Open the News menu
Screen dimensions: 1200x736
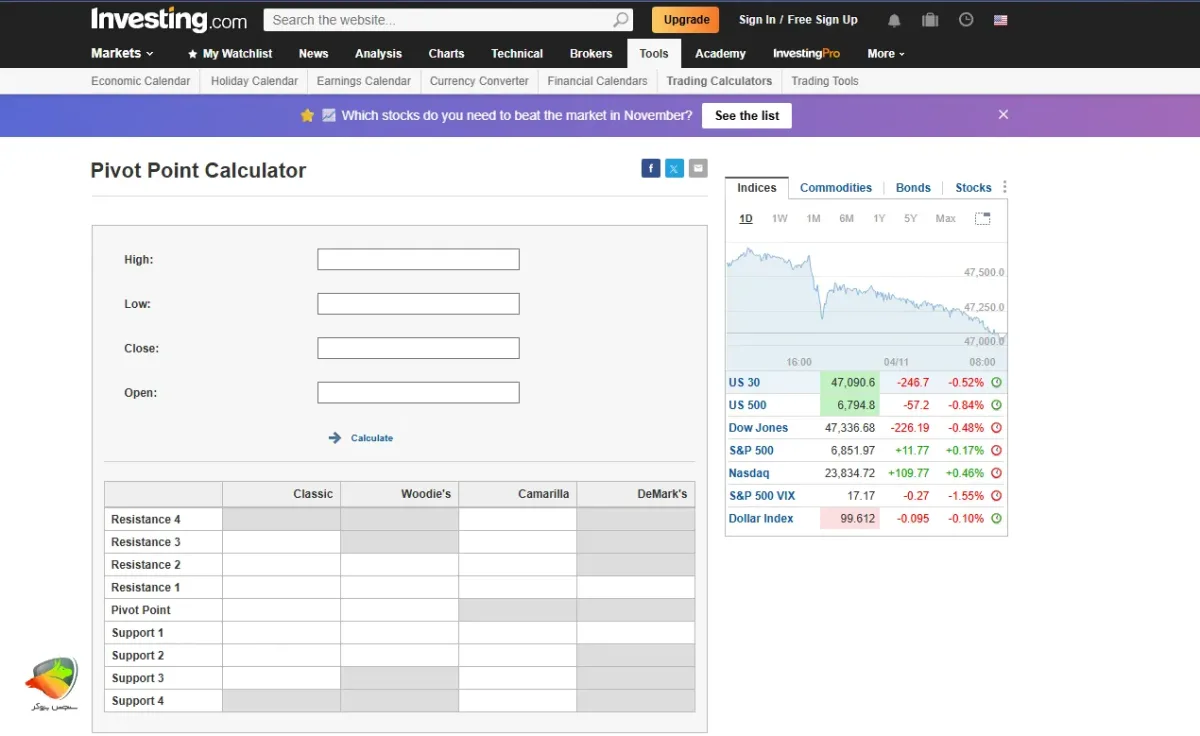[x=313, y=54]
